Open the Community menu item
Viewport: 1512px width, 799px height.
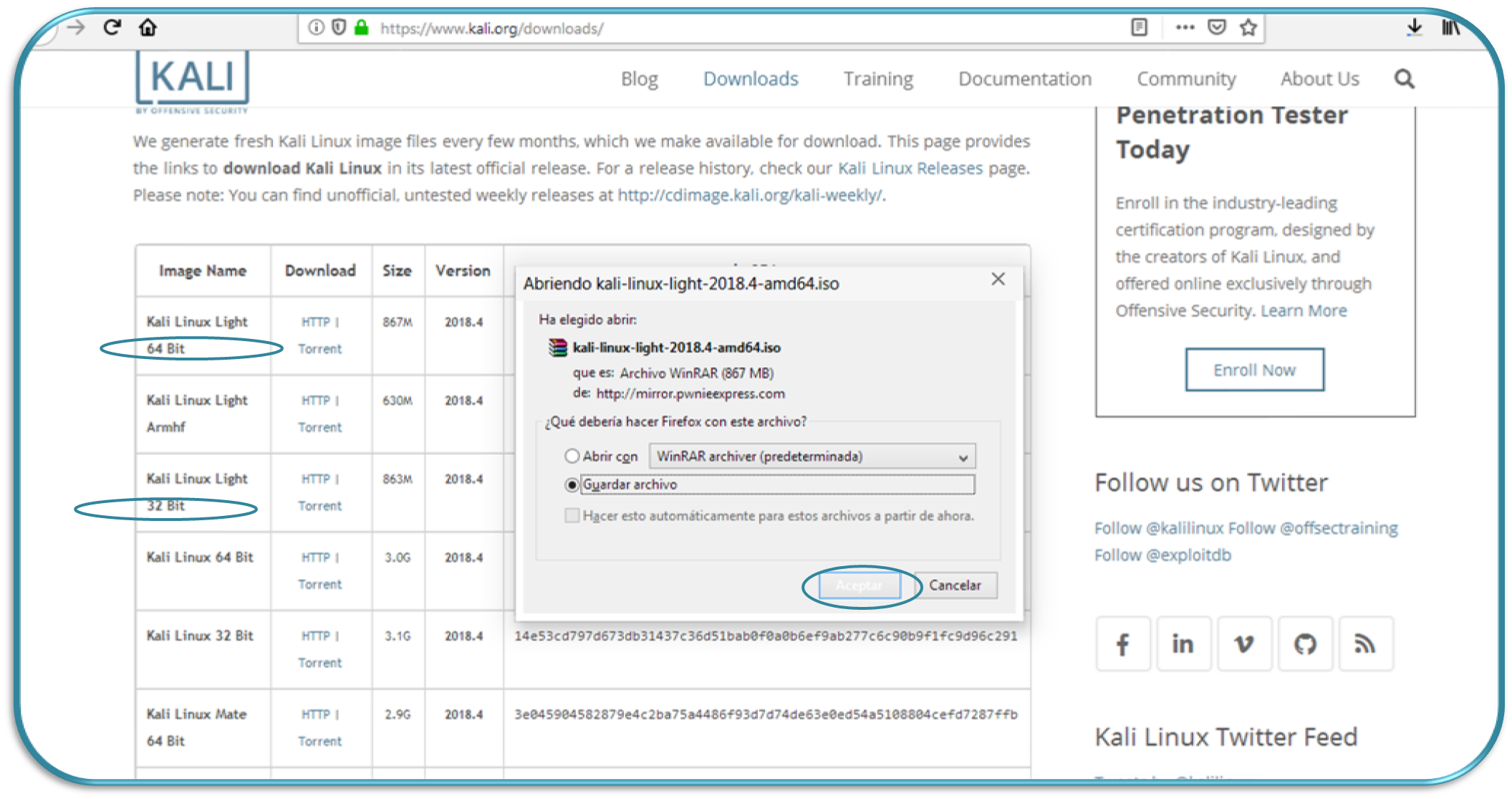coord(1186,79)
